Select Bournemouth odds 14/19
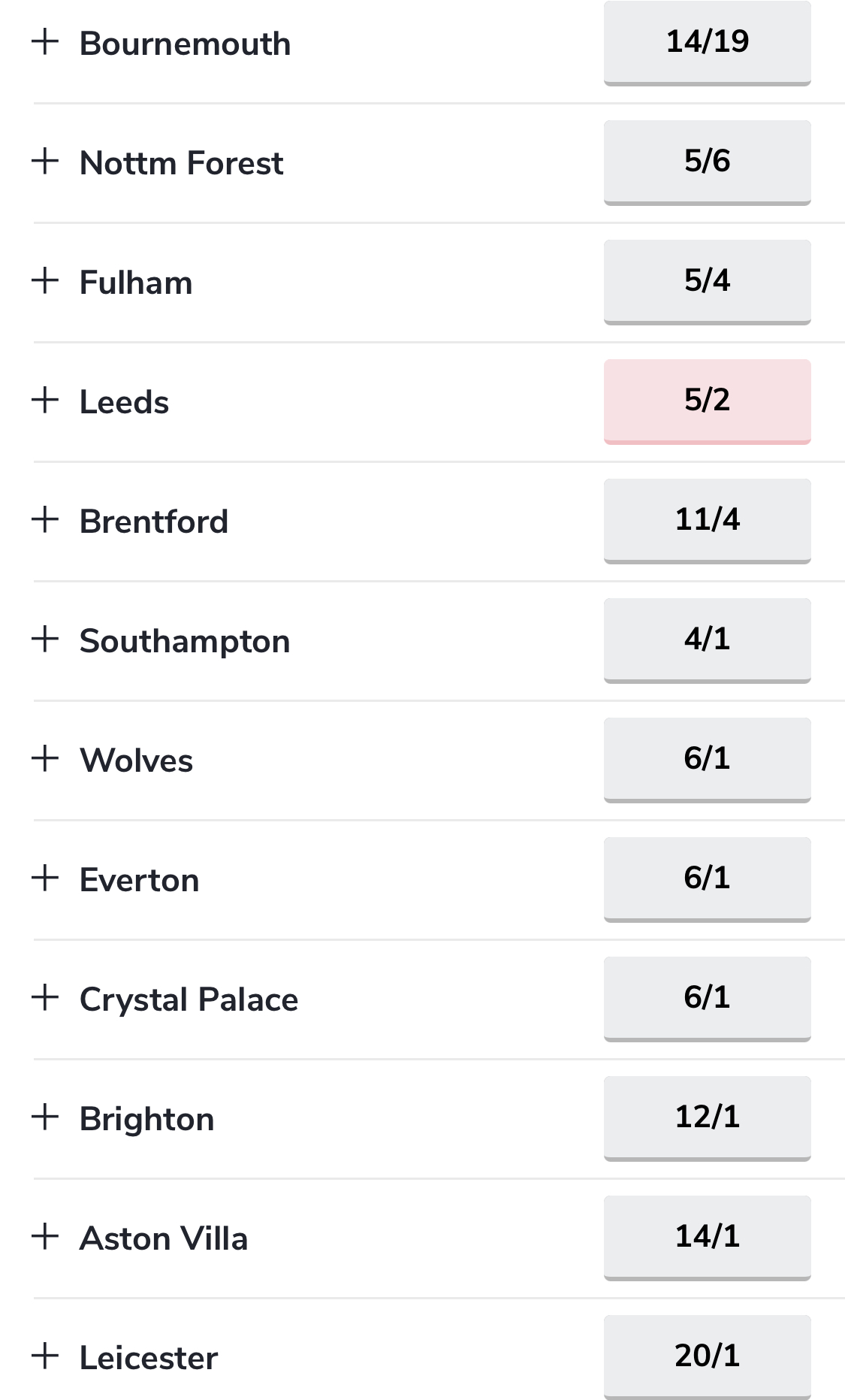The width and height of the screenshot is (845, 1400). click(x=708, y=43)
